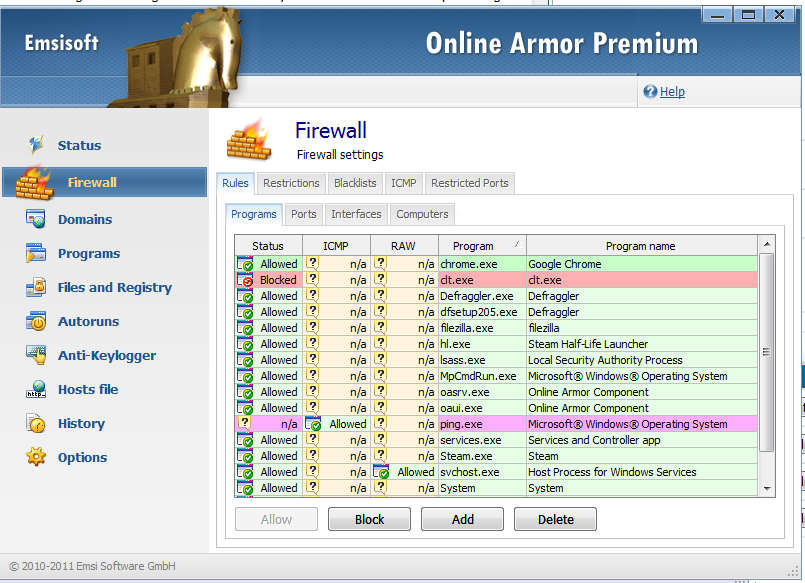Open Domains using its globe icon
Image resolution: width=805 pixels, height=583 pixels.
[x=36, y=219]
